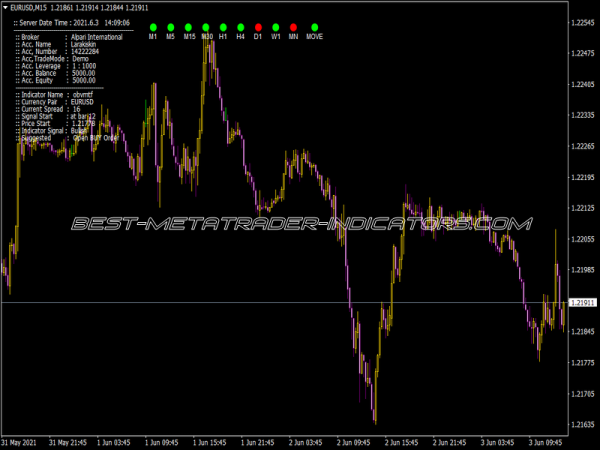Click the green H1 signal dot
This screenshot has height=450, width=600.
223,26
